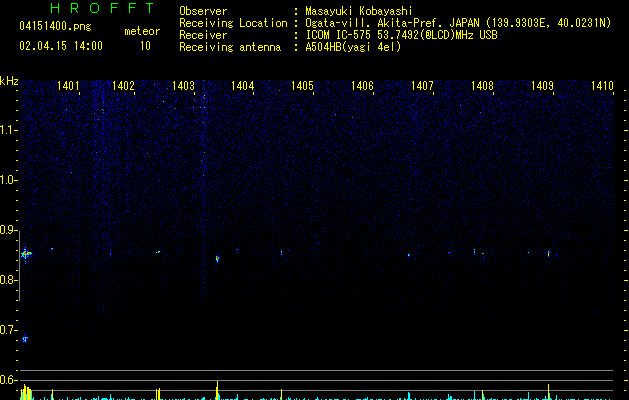Click the HROFFT title text
629x400 pixels.
point(103,8)
